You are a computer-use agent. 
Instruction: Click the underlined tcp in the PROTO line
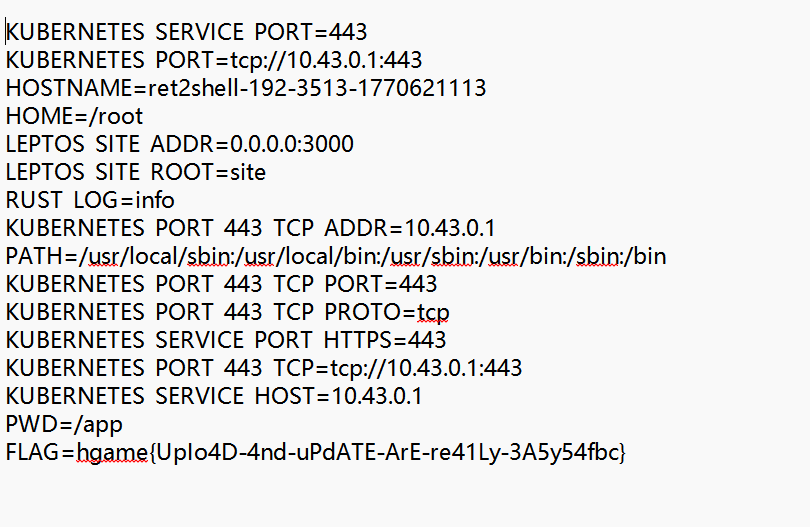433,313
